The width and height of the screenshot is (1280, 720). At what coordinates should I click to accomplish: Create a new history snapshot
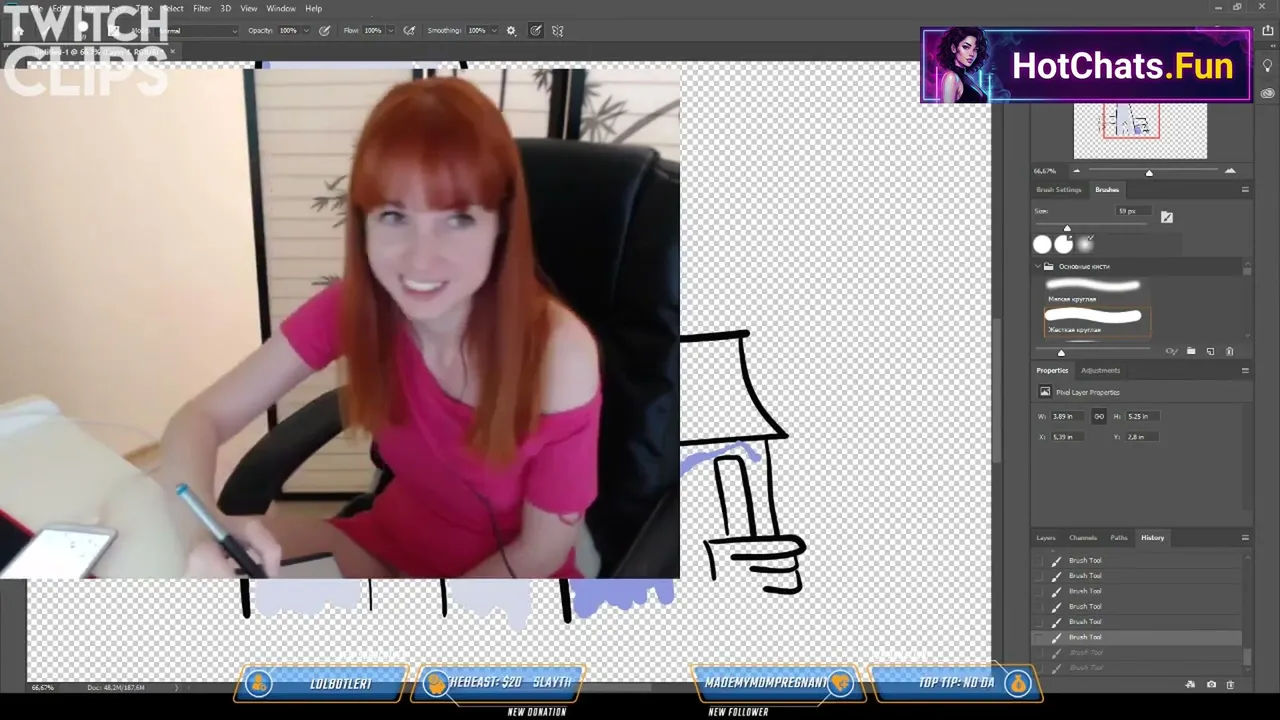[x=1211, y=685]
